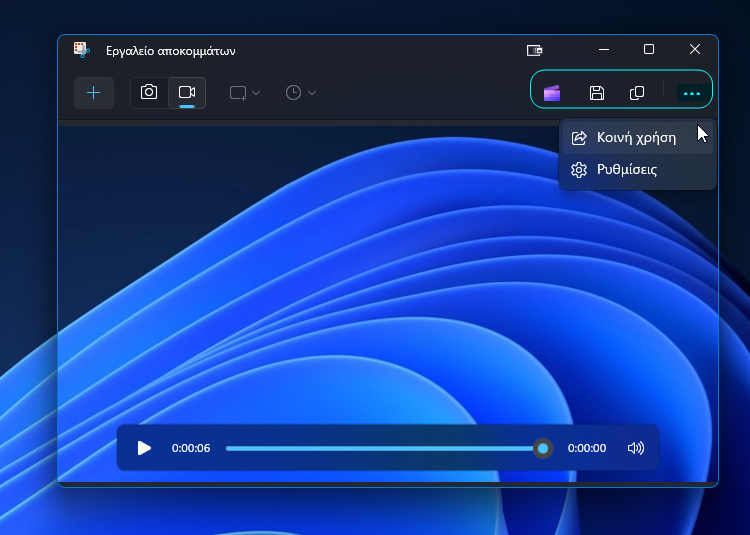Copy the recording to clipboard

[x=637, y=93]
